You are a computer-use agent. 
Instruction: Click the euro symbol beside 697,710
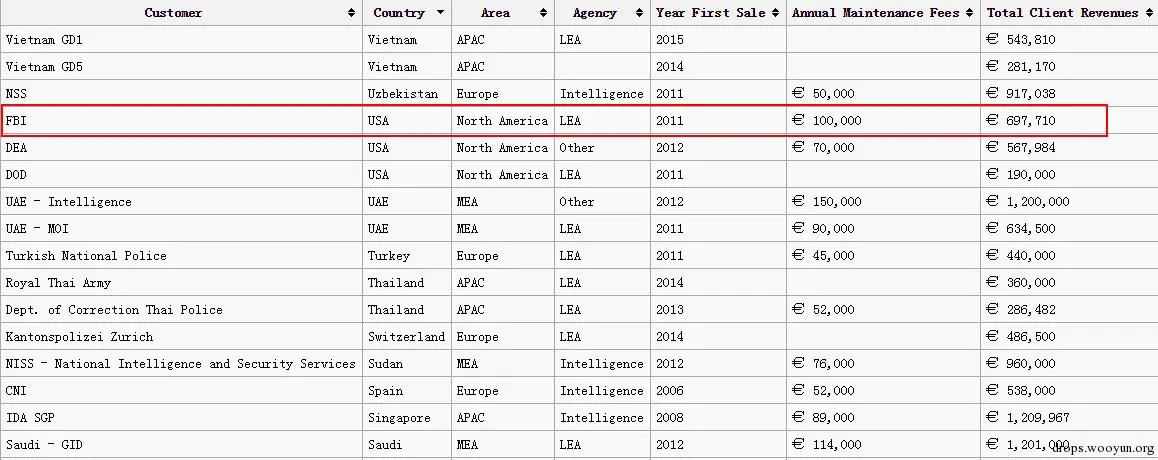(993, 120)
